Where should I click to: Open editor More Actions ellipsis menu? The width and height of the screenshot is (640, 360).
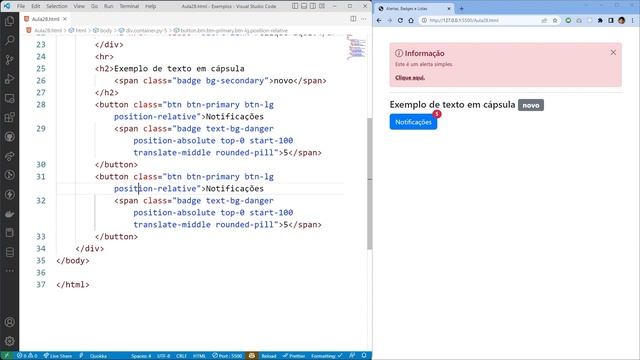[364, 19]
